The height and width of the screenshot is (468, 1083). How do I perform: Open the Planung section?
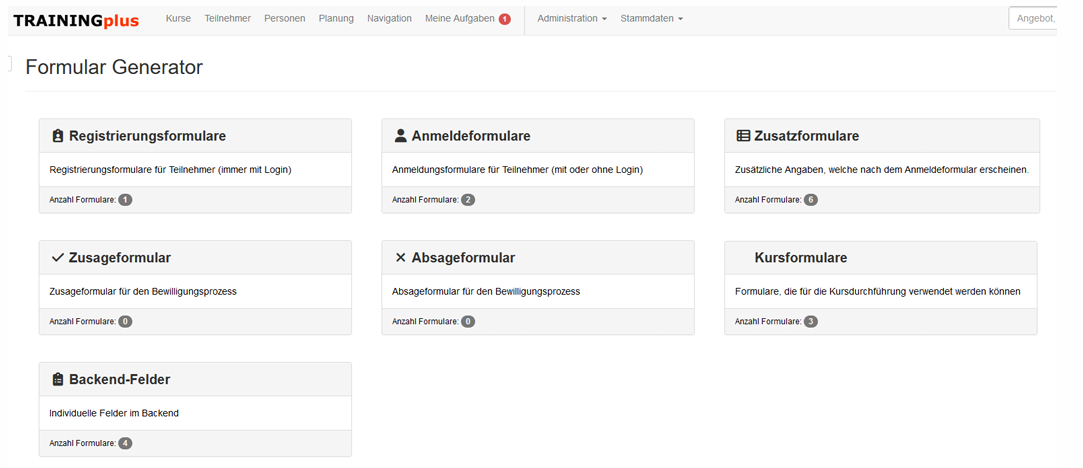(x=336, y=19)
